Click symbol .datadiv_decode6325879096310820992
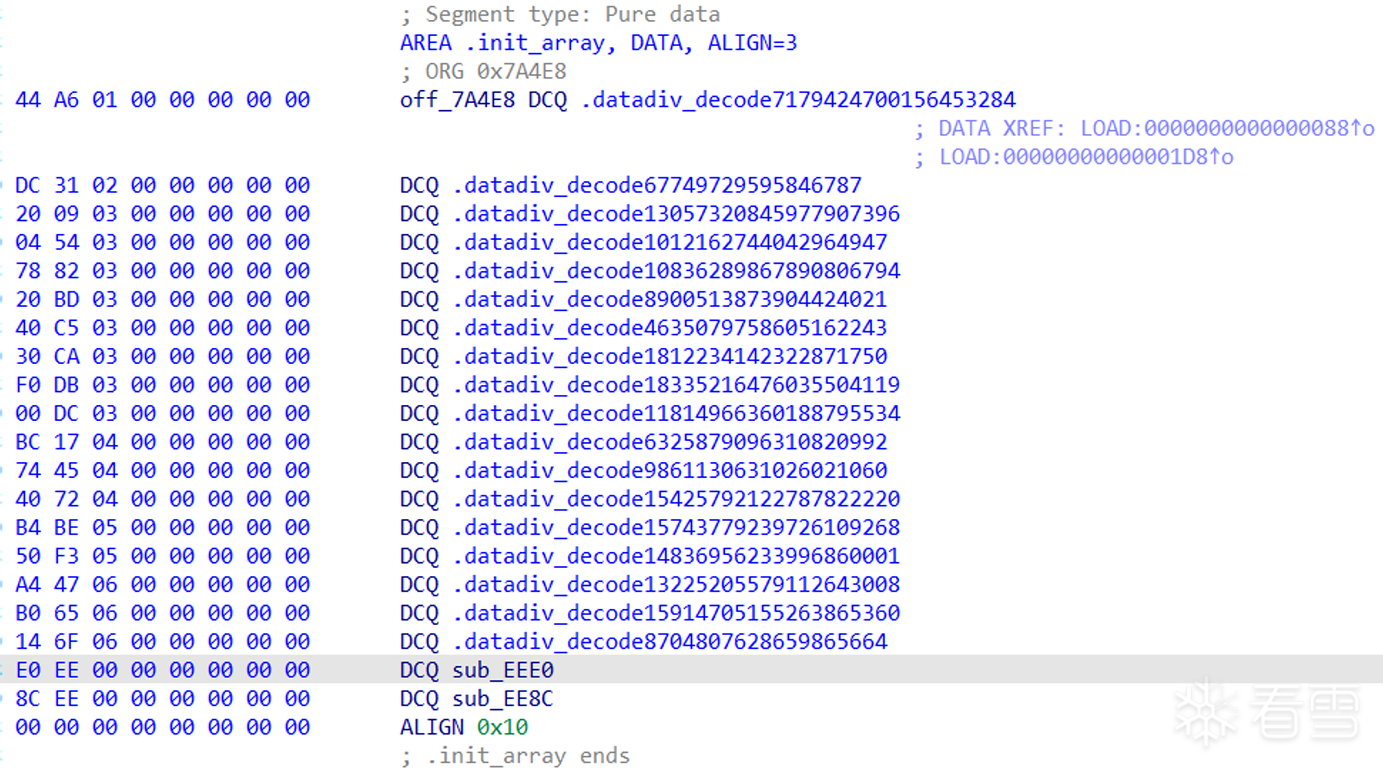The image size is (1383, 773). (x=670, y=442)
